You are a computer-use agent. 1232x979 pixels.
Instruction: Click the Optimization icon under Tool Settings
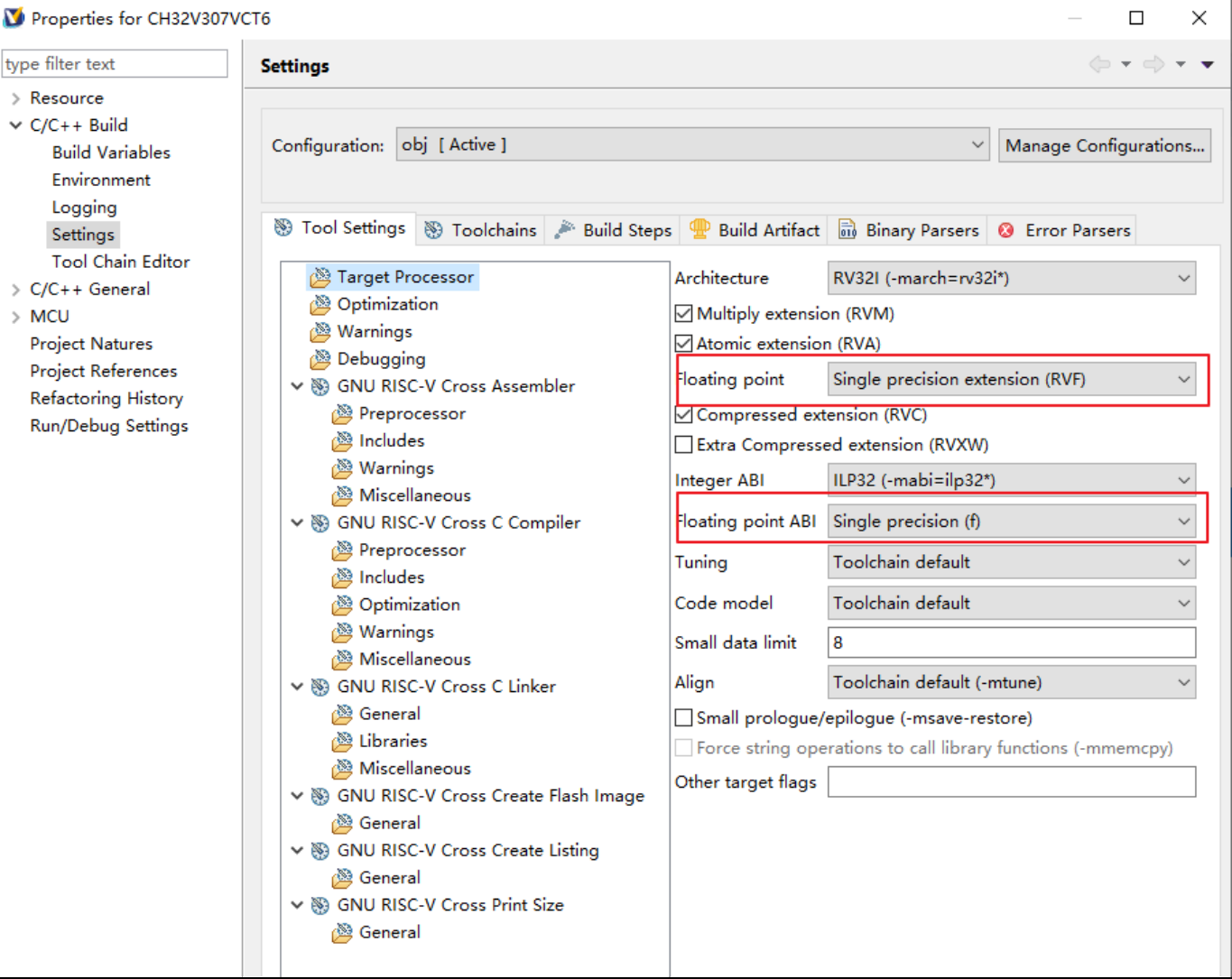click(320, 305)
